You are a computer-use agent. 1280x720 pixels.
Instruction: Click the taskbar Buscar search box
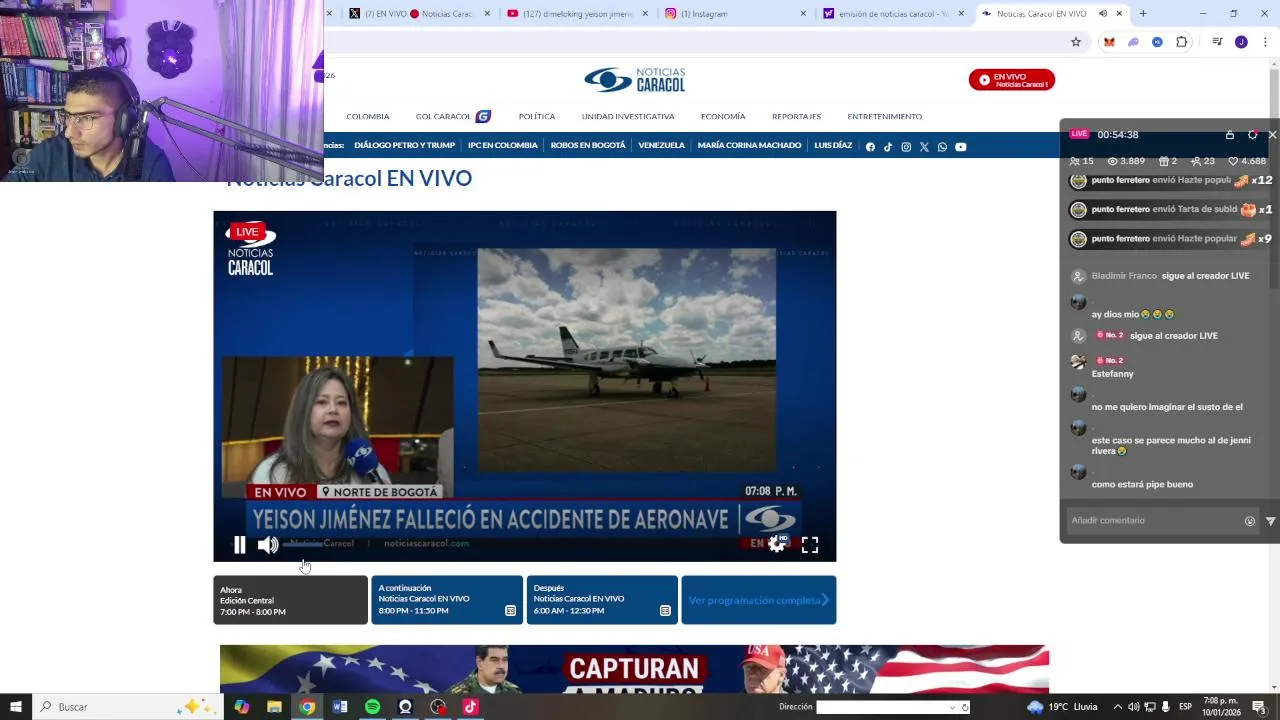128,707
